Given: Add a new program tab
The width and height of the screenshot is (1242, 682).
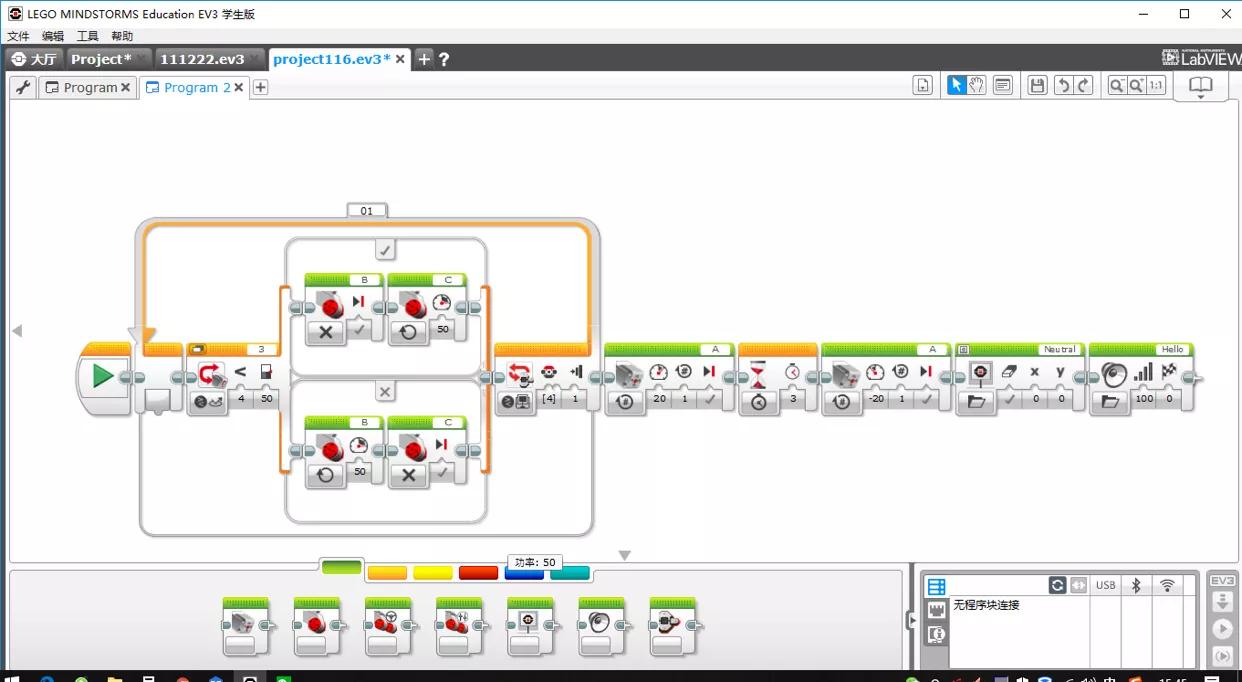Looking at the screenshot, I should pyautogui.click(x=260, y=88).
